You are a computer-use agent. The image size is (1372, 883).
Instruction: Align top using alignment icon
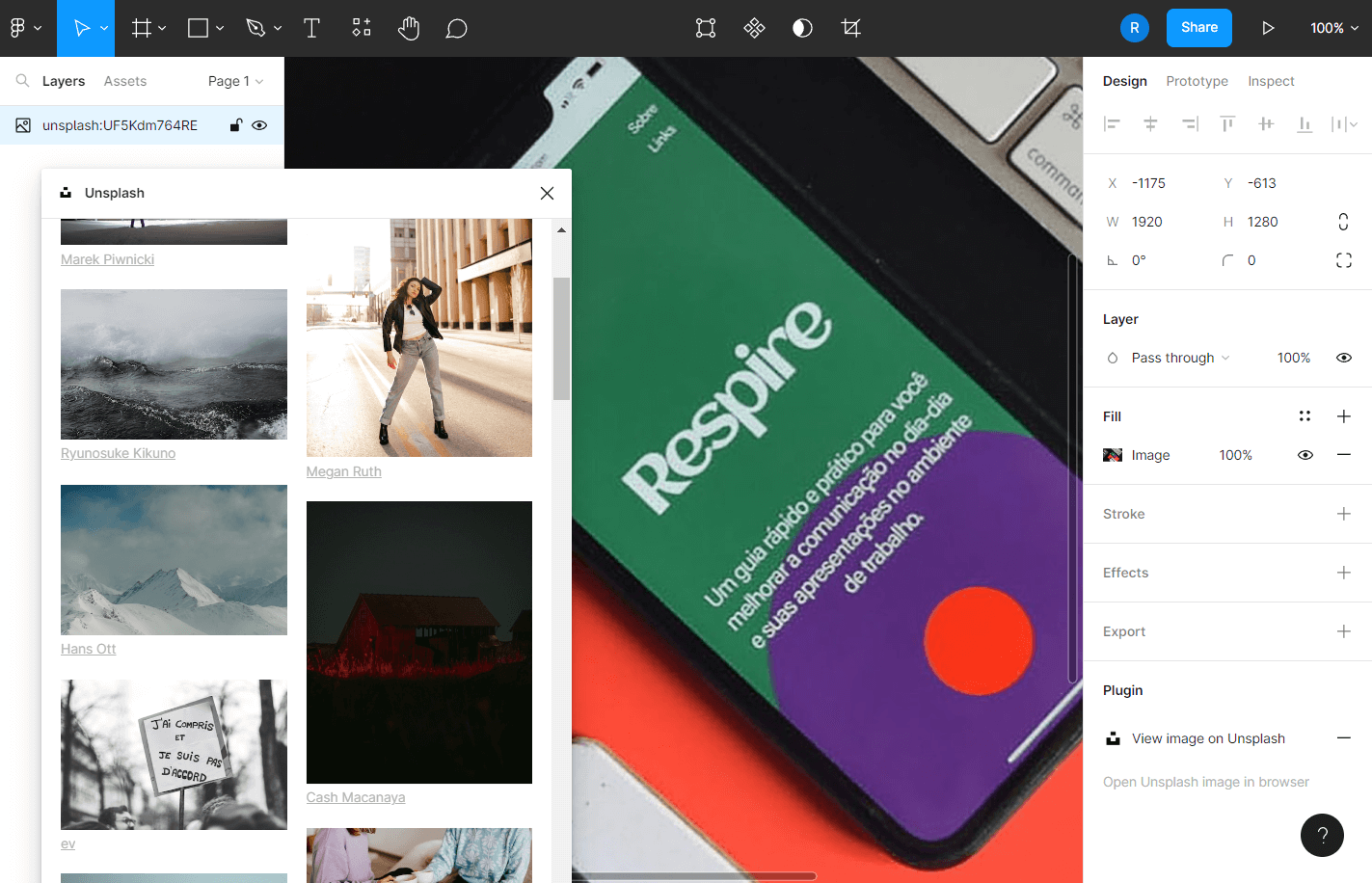coord(1227,123)
